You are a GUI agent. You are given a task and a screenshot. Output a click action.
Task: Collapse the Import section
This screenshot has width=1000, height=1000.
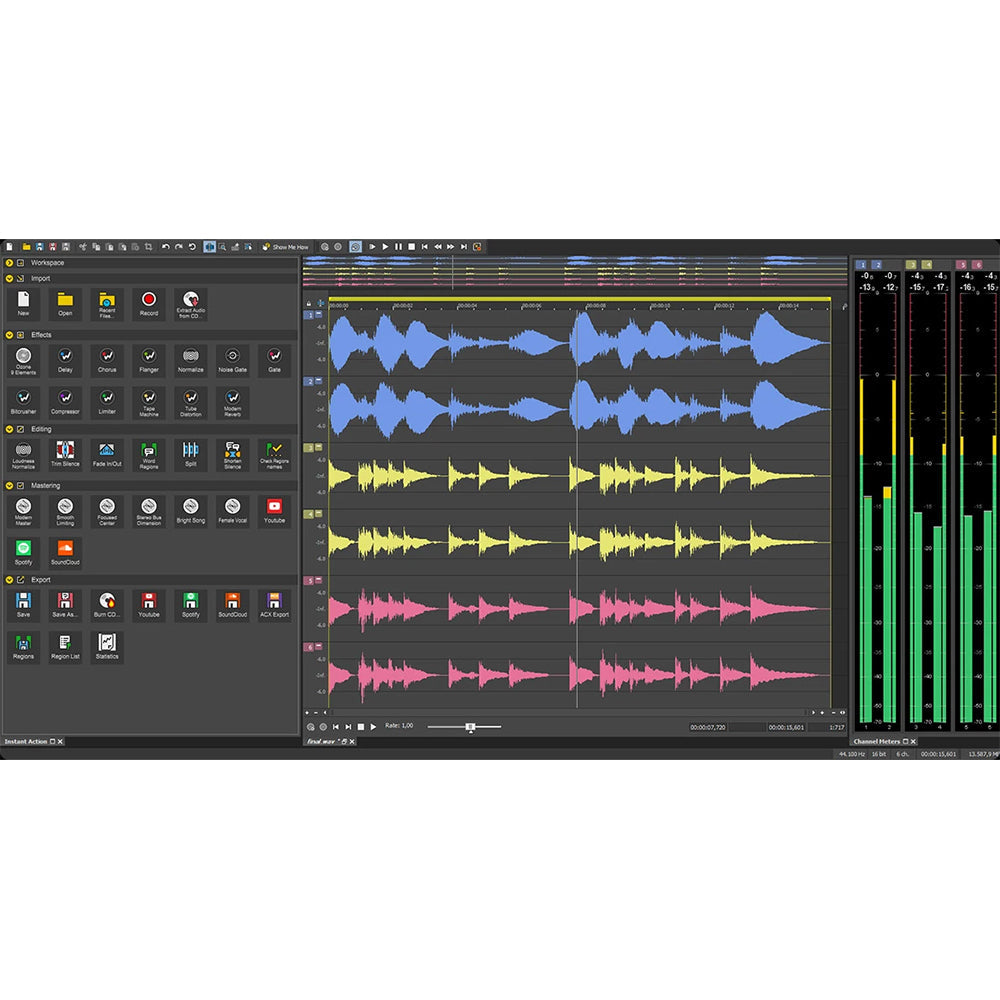(x=9, y=278)
